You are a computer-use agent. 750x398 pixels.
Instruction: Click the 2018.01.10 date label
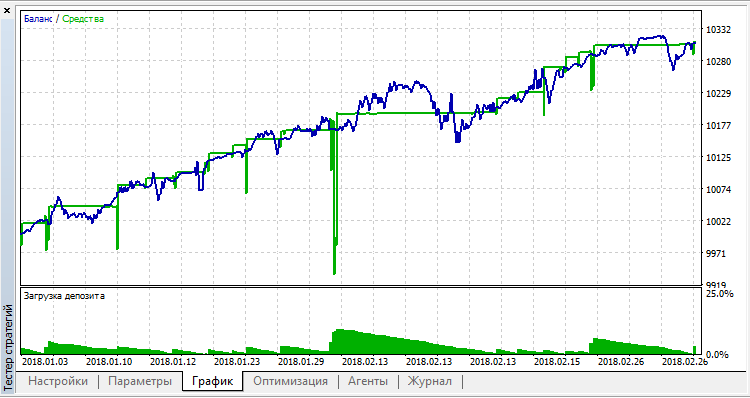pyautogui.click(x=110, y=362)
